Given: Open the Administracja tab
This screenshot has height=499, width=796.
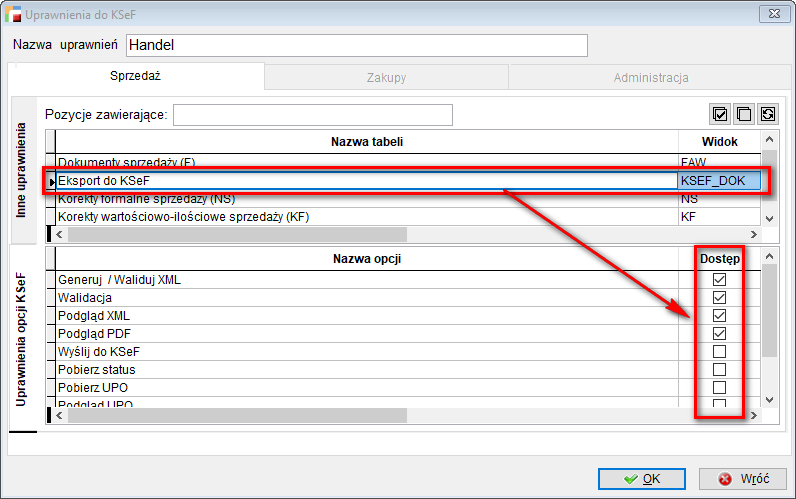Looking at the screenshot, I should (x=651, y=77).
